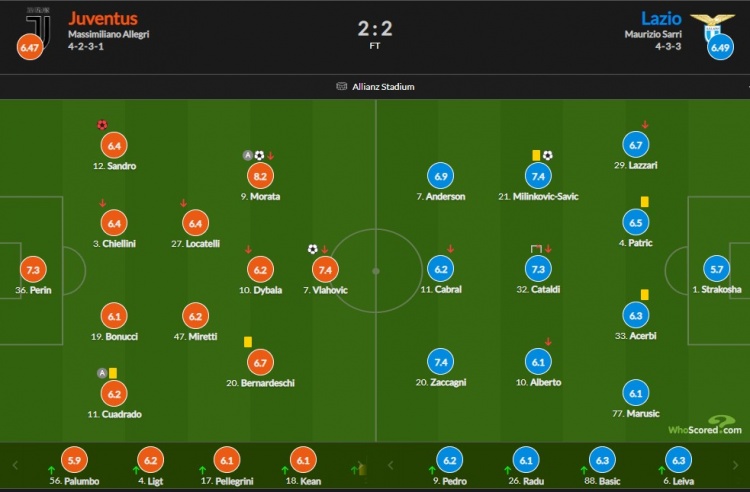Click the Juventus club crest
750x492 pixels.
tap(38, 26)
